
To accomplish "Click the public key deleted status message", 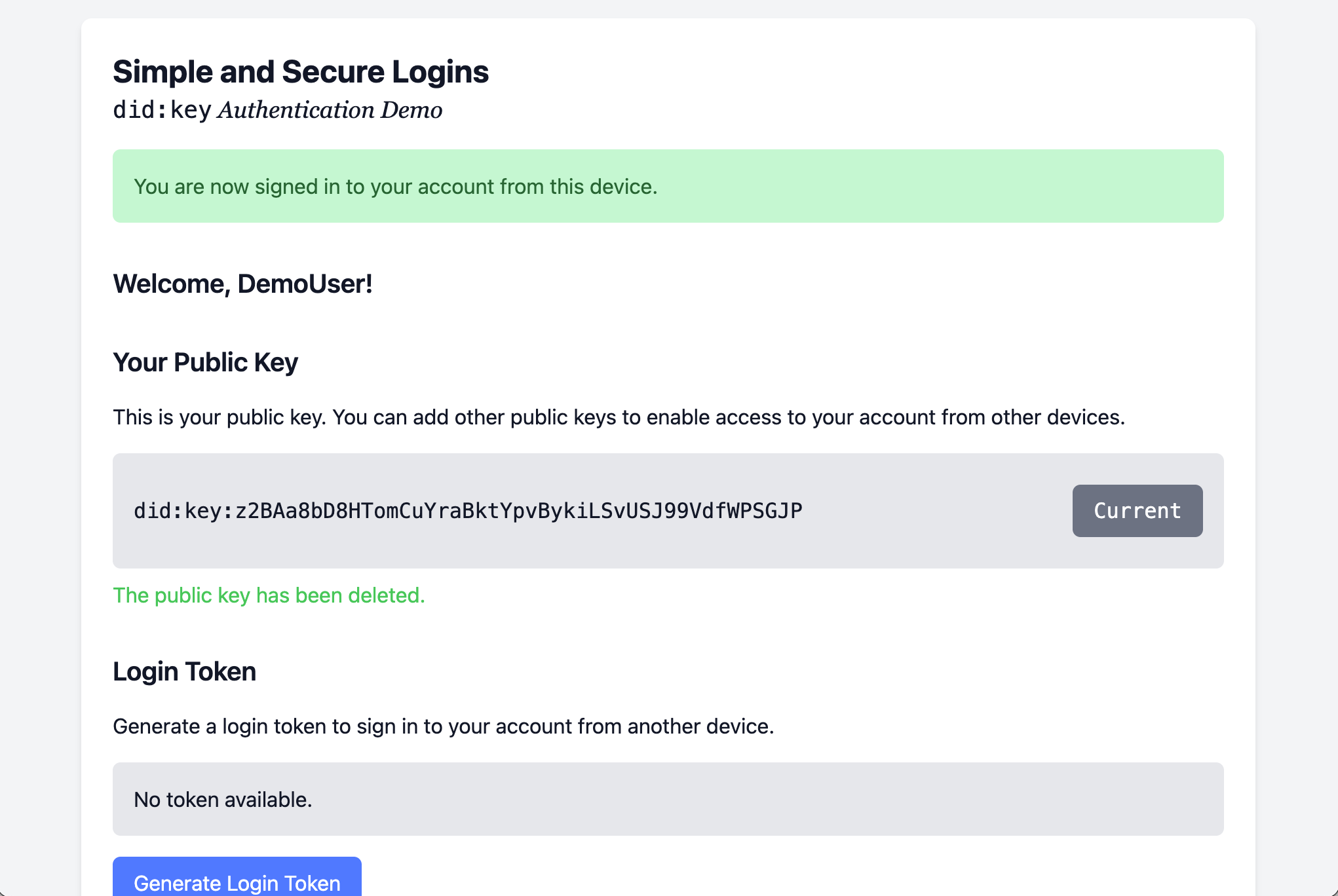I will (269, 595).
